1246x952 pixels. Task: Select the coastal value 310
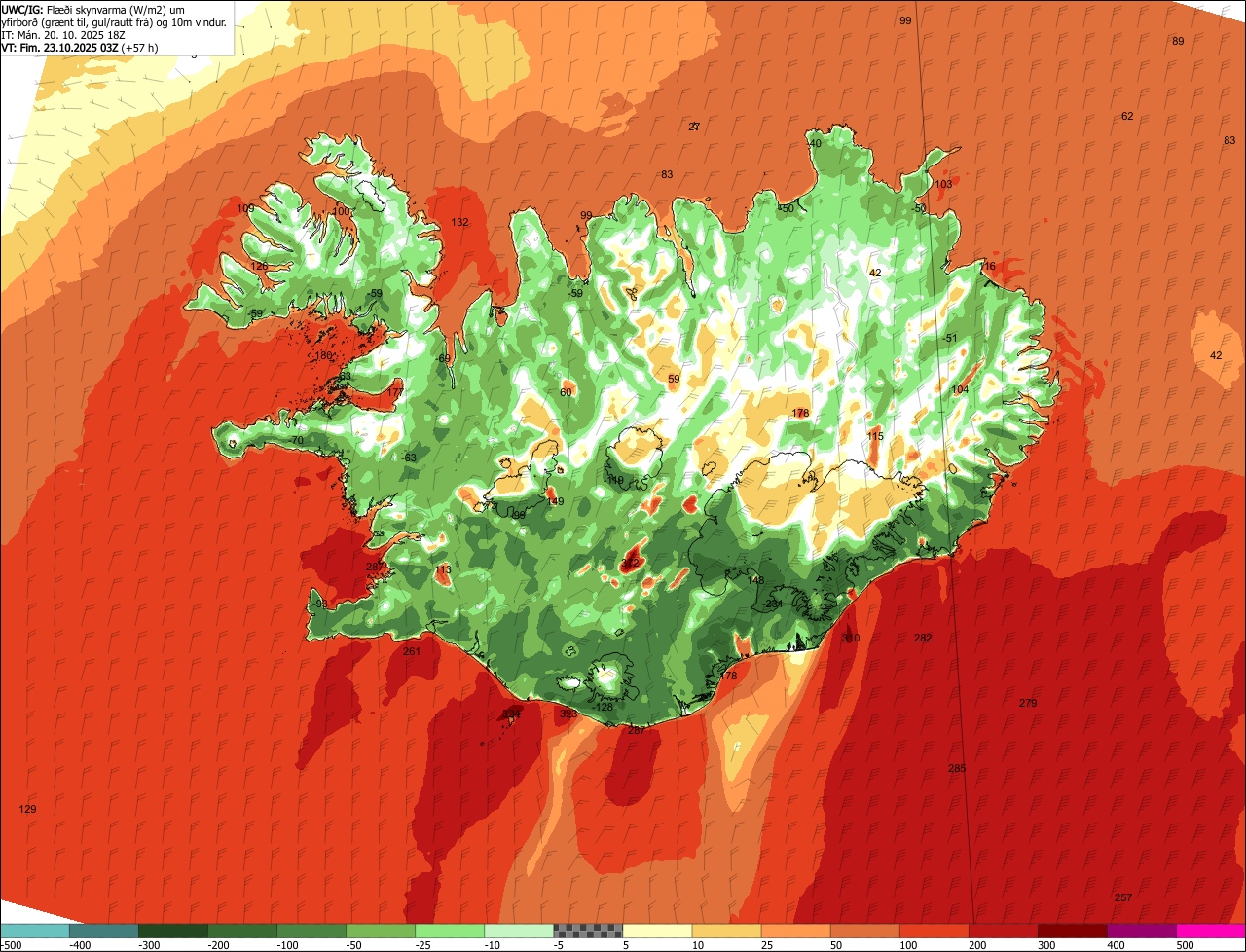point(851,638)
